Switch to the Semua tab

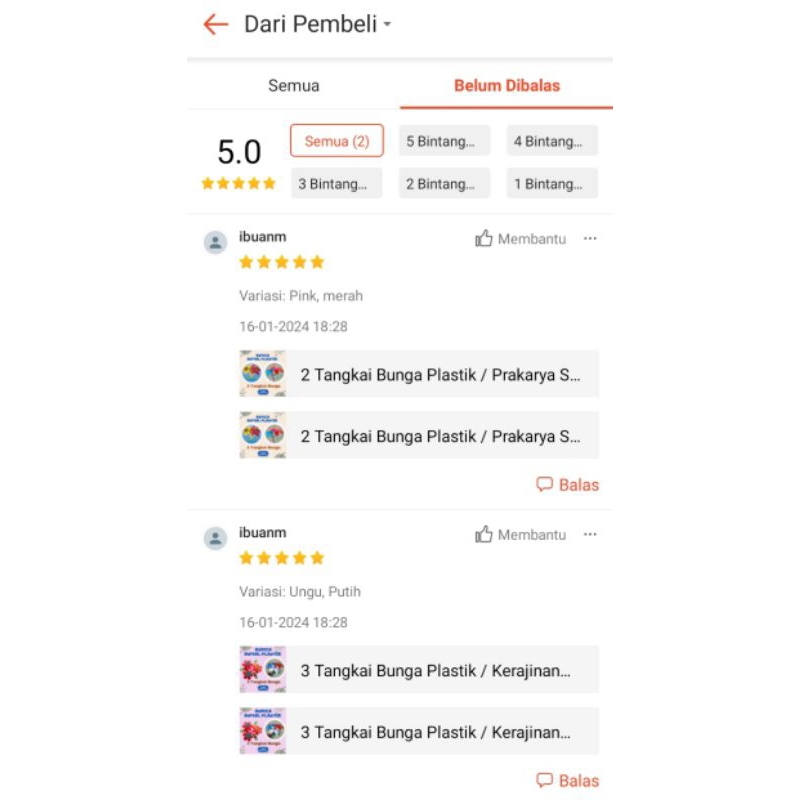[x=293, y=86]
